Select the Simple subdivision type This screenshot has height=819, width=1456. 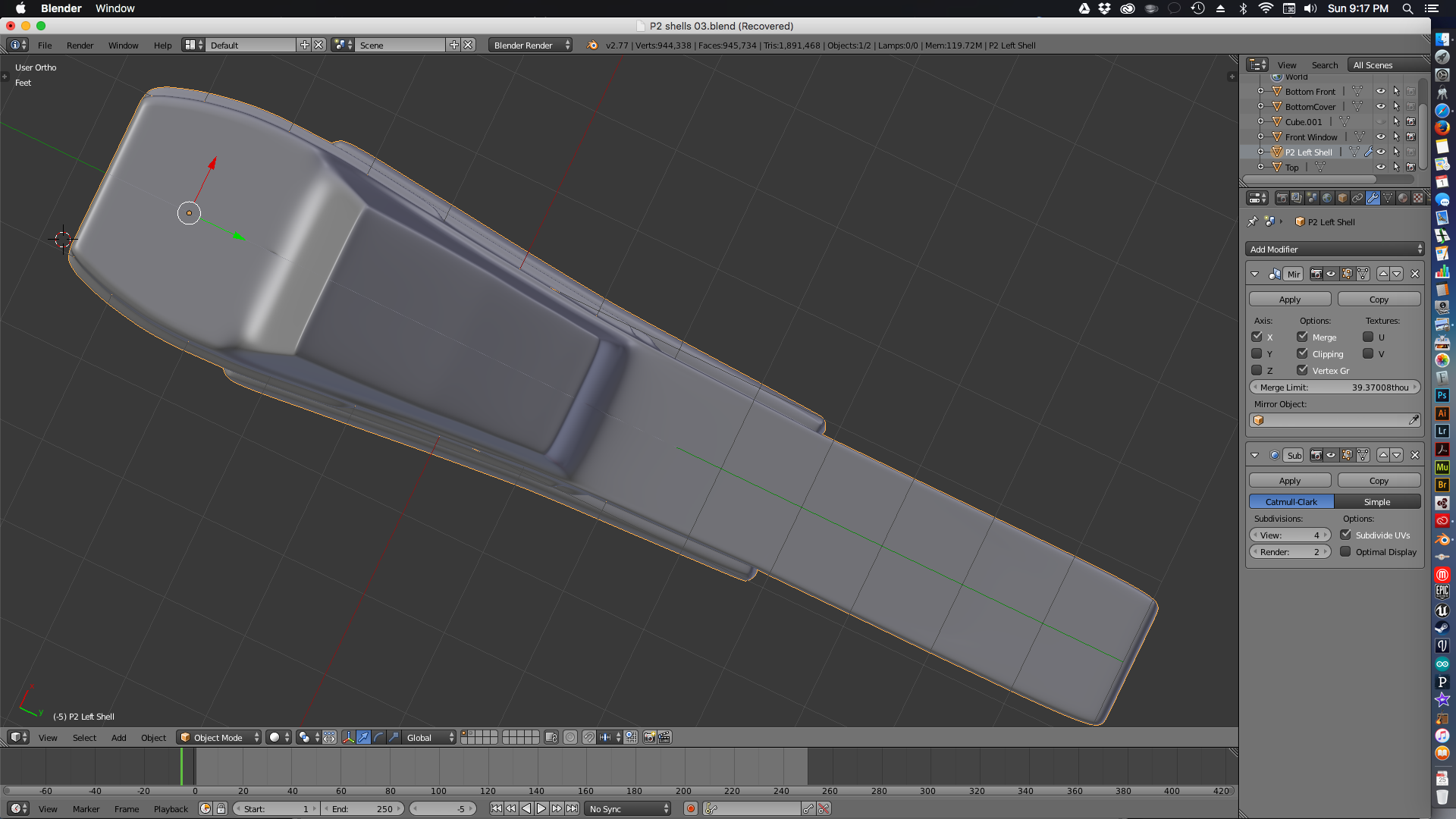[1377, 501]
